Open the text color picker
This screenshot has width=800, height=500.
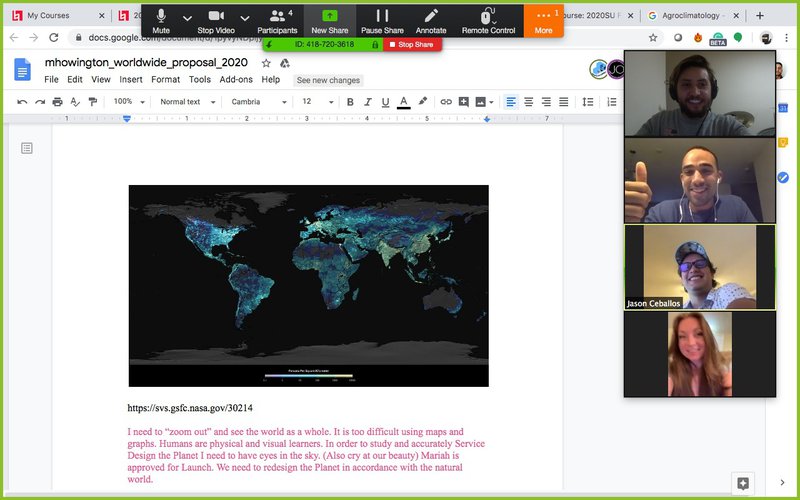[x=404, y=102]
